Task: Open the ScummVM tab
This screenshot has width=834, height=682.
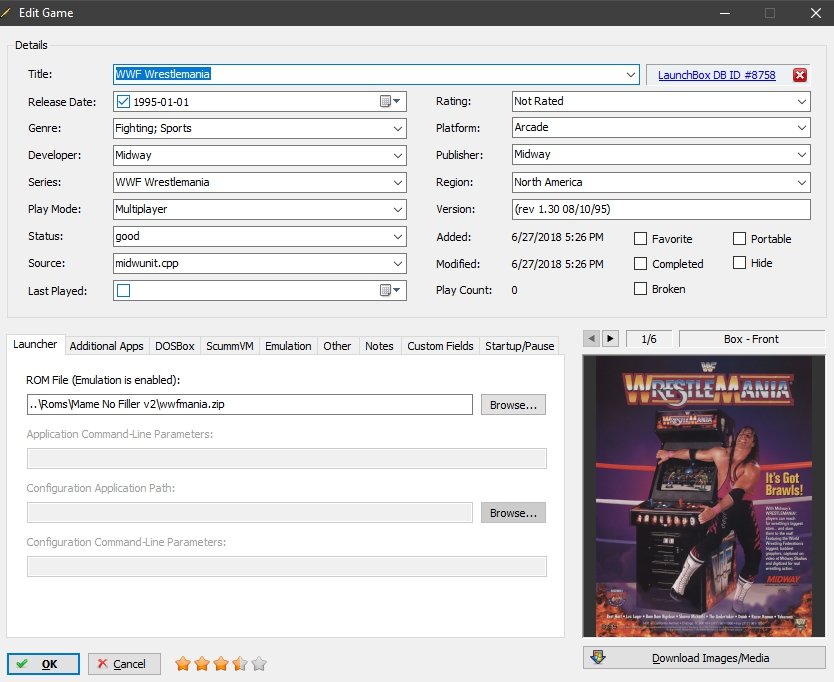Action: (x=230, y=346)
